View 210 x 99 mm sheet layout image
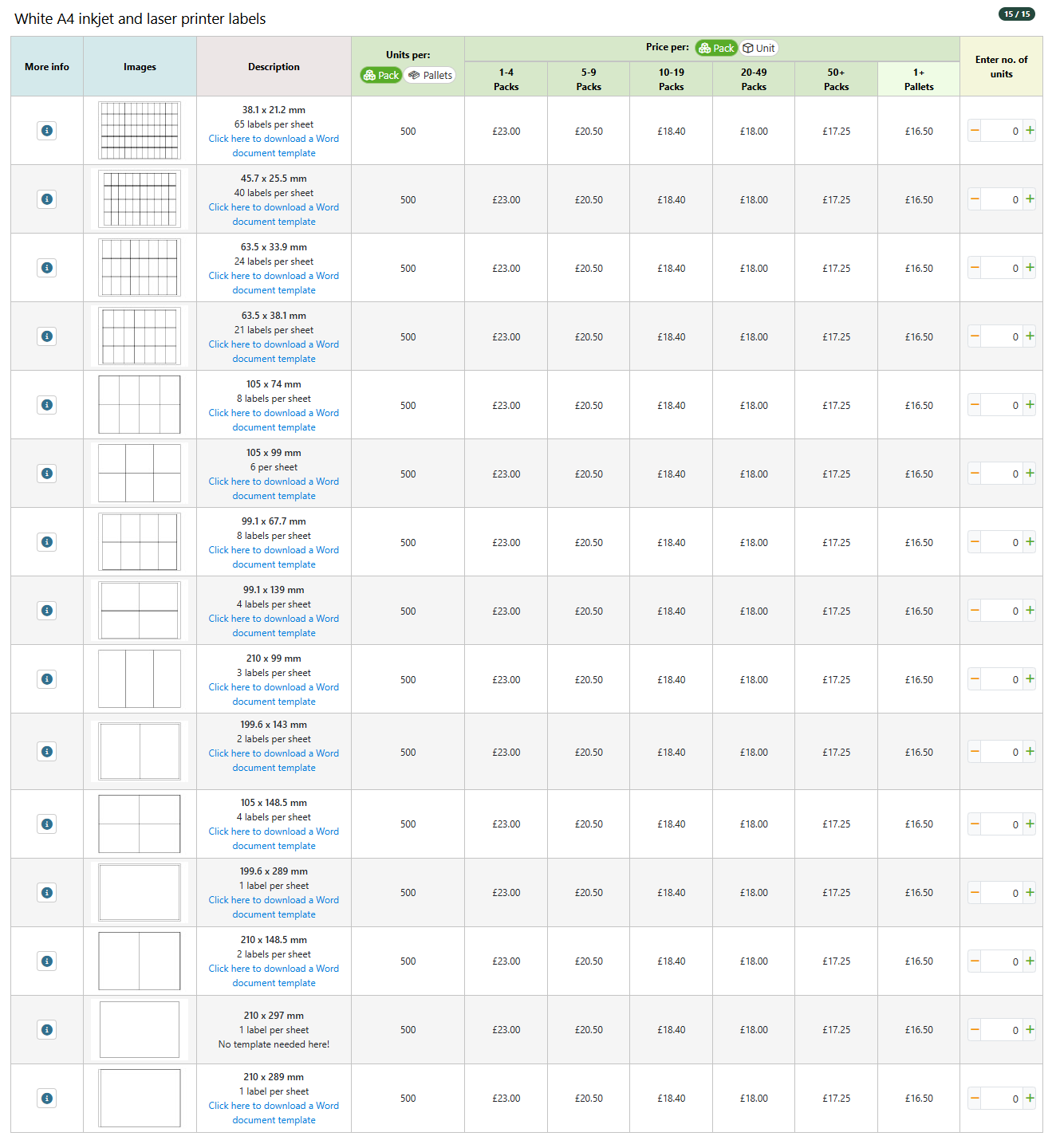The height and width of the screenshot is (1148, 1056). [140, 678]
